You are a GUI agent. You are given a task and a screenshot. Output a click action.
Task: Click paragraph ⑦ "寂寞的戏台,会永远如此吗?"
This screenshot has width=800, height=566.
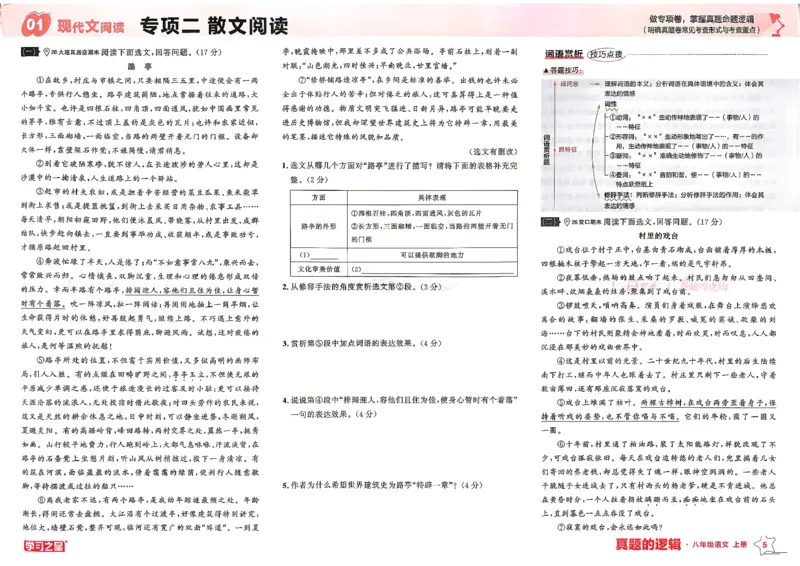tap(609, 527)
